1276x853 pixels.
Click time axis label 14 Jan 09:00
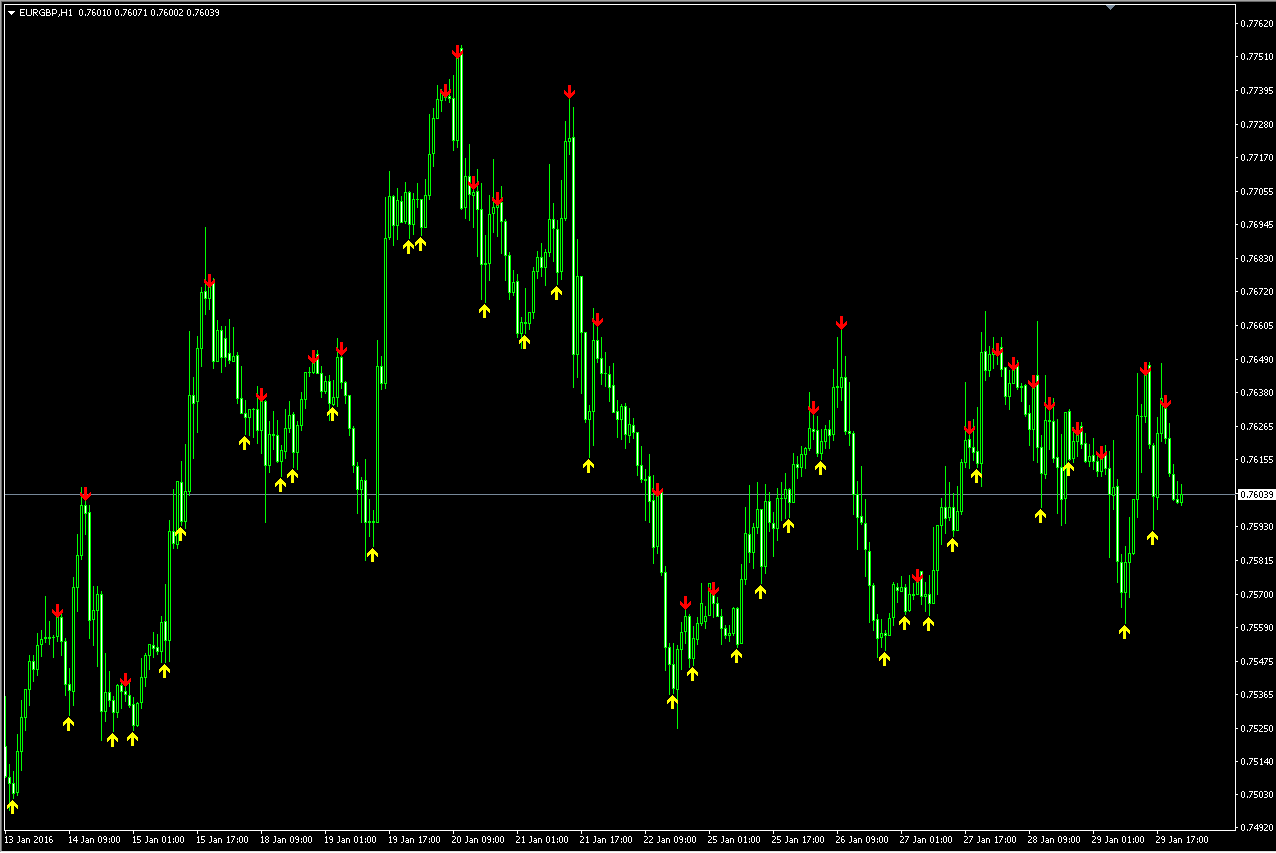click(94, 840)
